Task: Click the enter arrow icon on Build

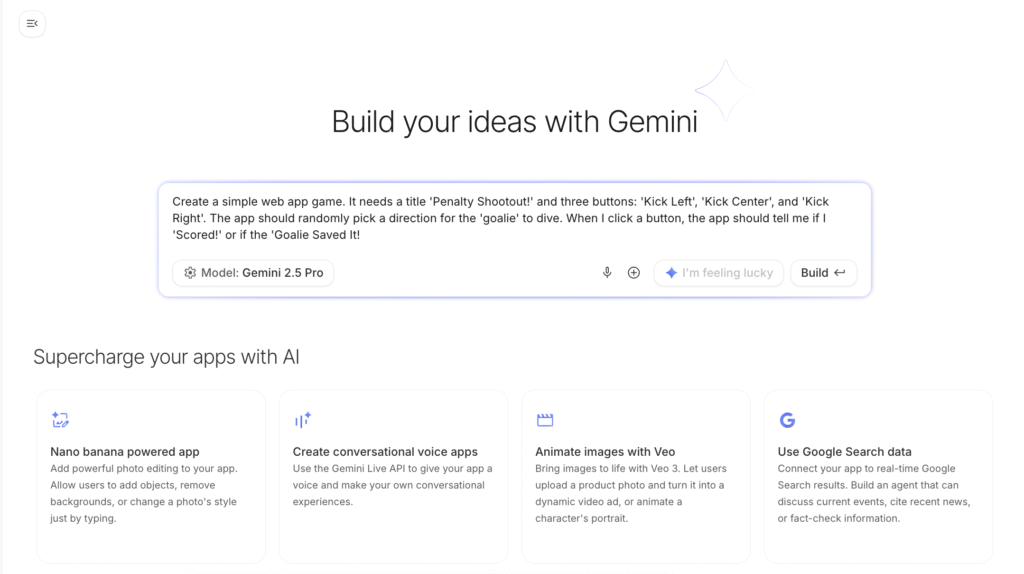Action: pos(840,273)
